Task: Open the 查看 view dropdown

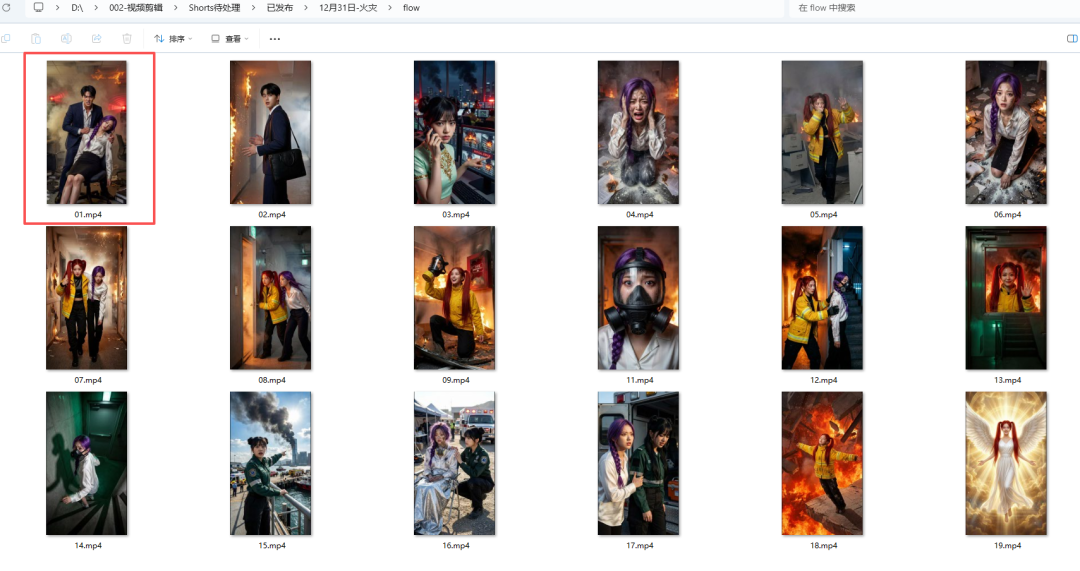Action: 230,39
